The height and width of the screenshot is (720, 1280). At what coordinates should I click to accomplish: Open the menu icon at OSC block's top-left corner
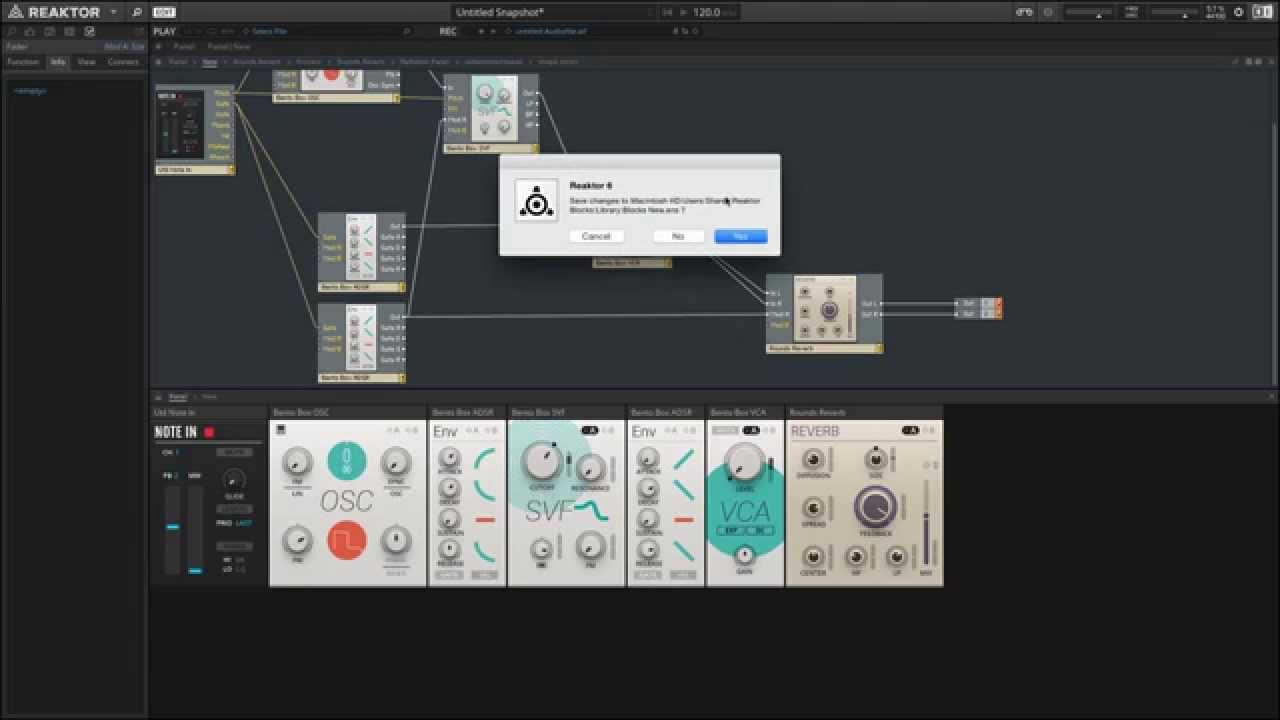281,430
